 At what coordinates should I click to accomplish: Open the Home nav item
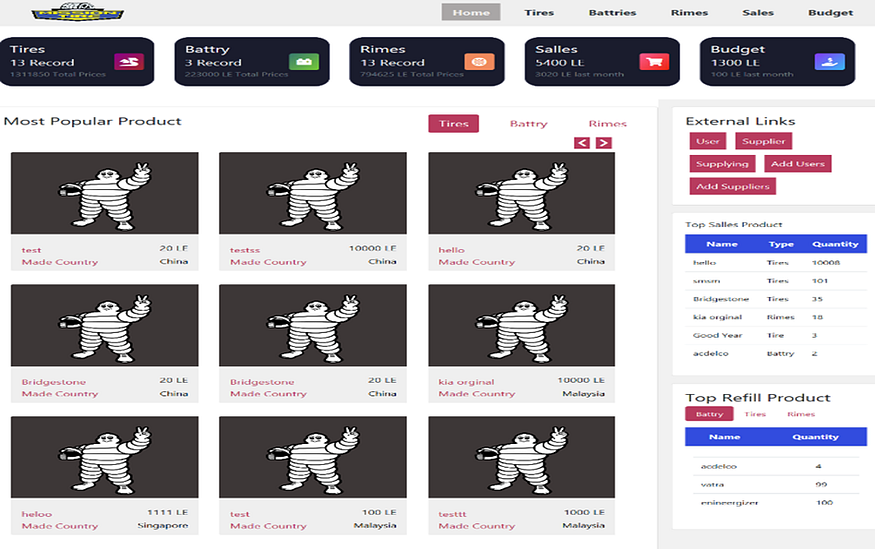[x=471, y=12]
